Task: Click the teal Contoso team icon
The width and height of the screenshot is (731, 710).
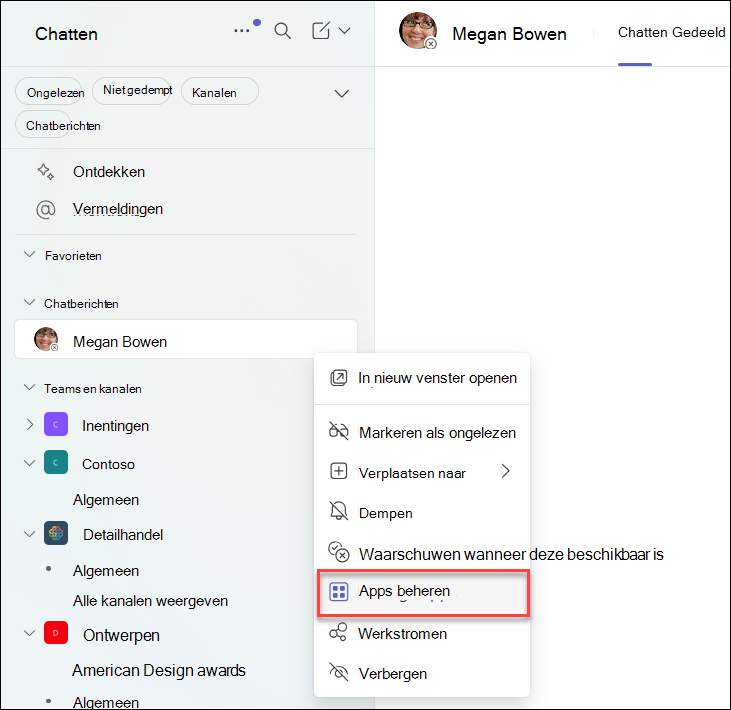Action: [x=56, y=462]
